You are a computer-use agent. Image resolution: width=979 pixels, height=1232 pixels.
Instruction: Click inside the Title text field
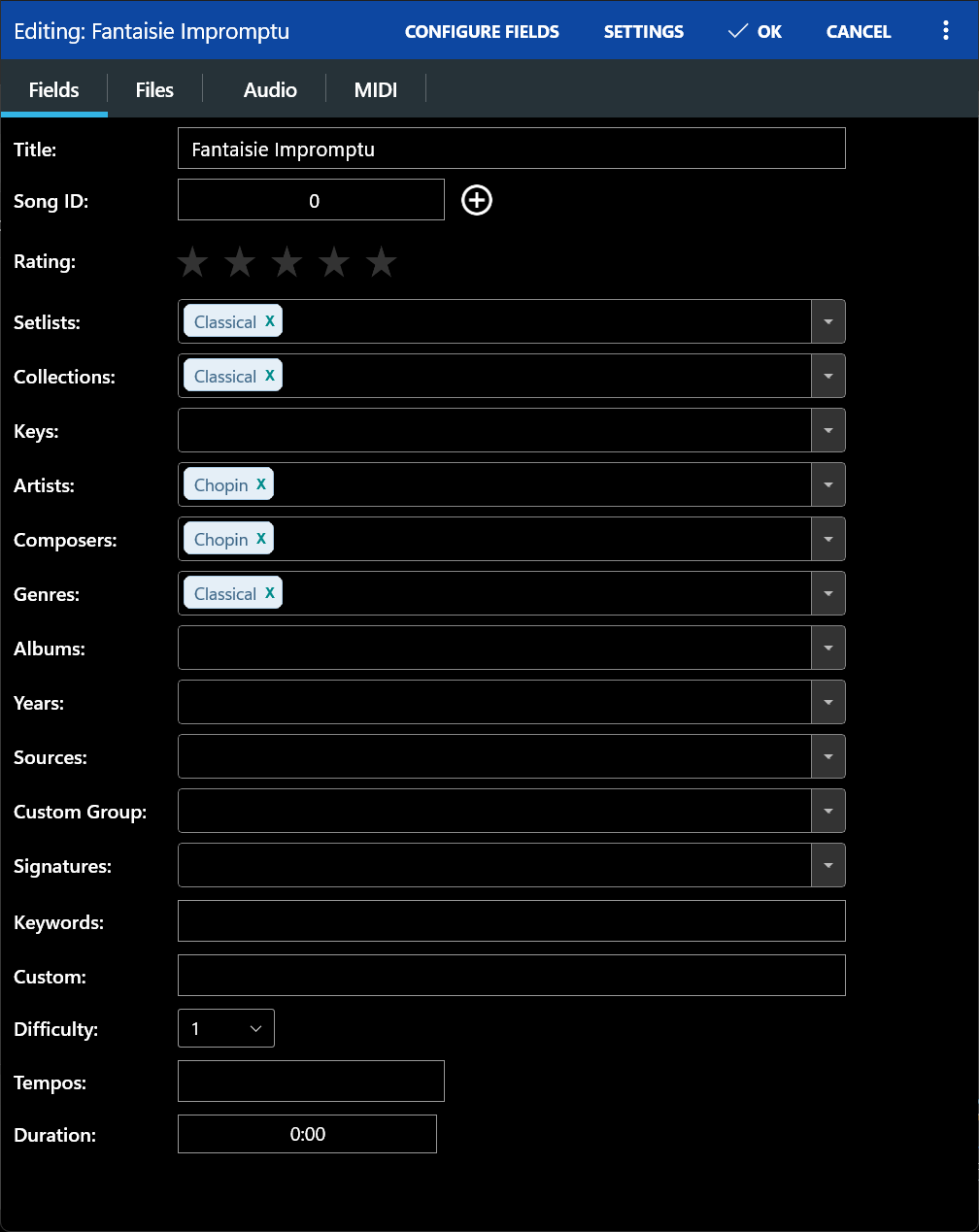pyautogui.click(x=510, y=148)
